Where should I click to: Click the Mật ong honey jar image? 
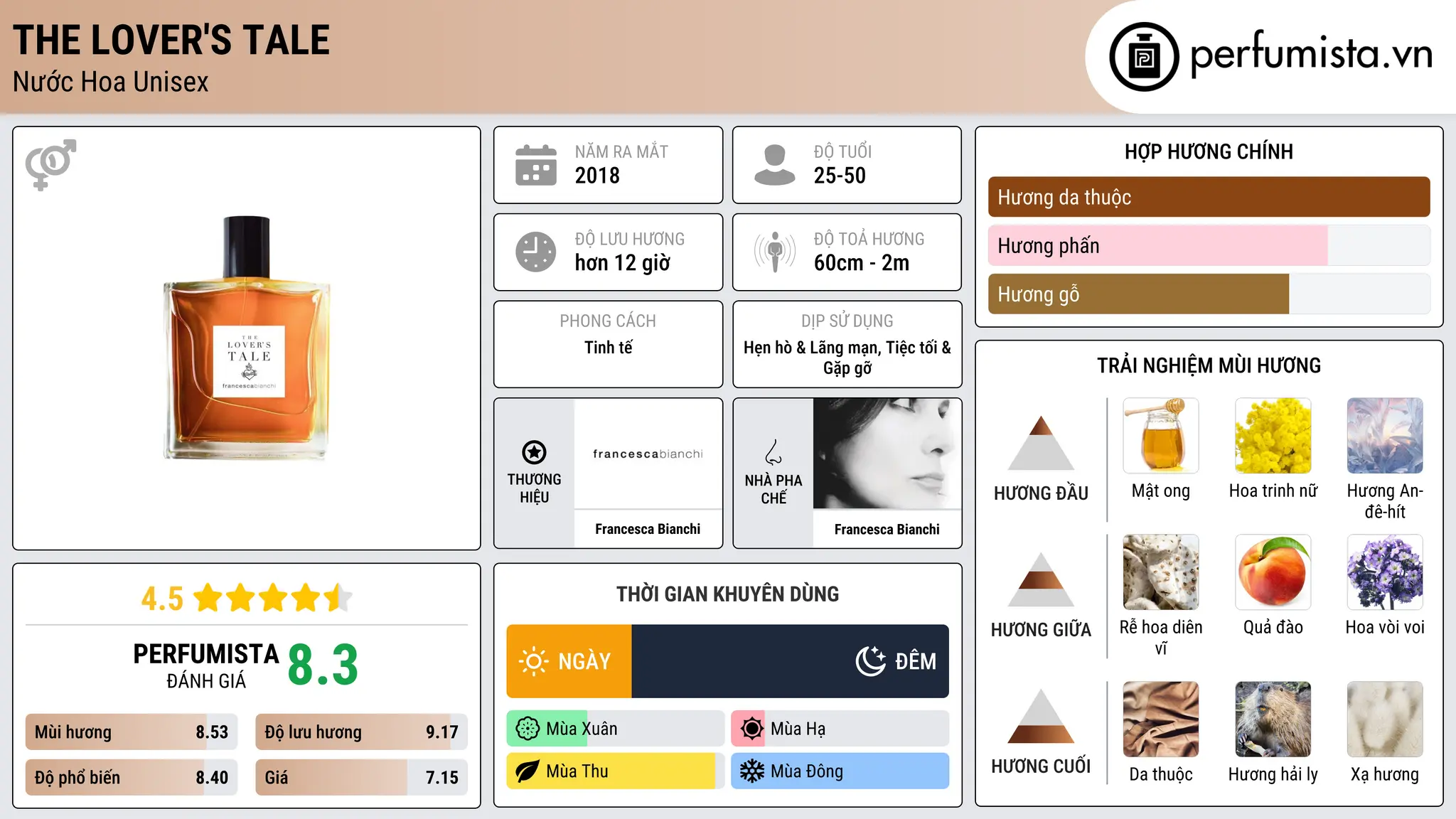(1161, 436)
